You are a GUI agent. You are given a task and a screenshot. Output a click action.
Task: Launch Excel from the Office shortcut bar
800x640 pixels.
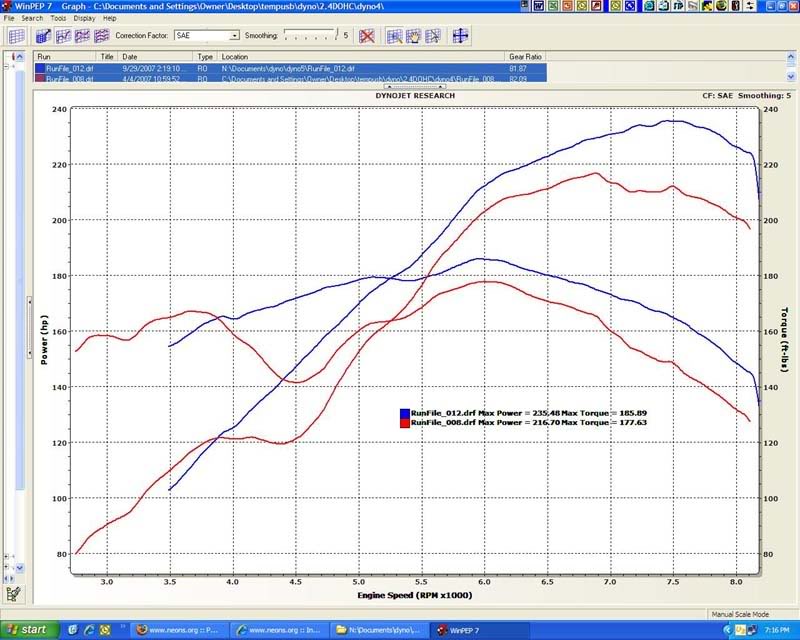553,6
